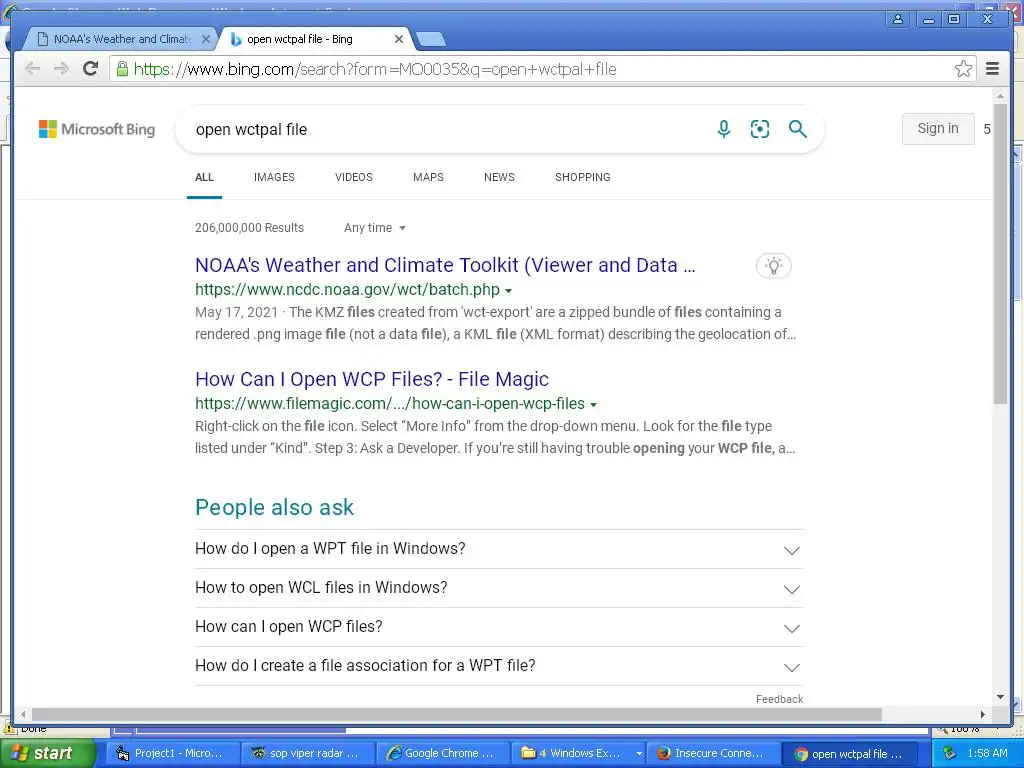Screen dimensions: 1024x768
Task: Open the Windows start menu
Action: point(47,754)
